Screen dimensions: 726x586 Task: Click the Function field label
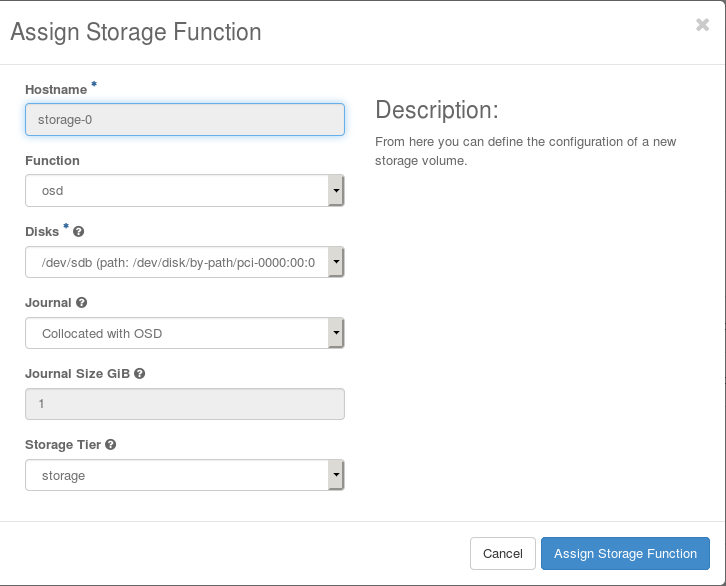point(52,161)
